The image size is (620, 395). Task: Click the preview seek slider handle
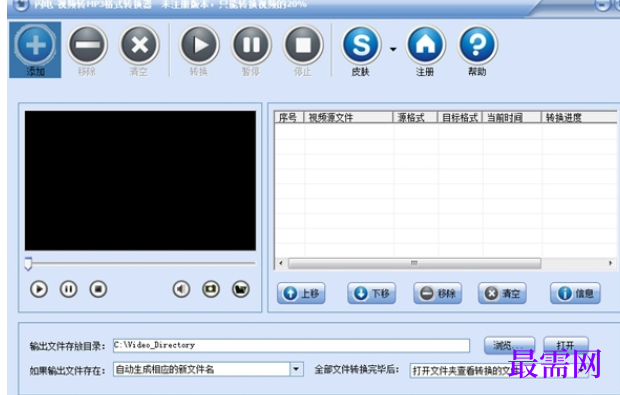28,264
